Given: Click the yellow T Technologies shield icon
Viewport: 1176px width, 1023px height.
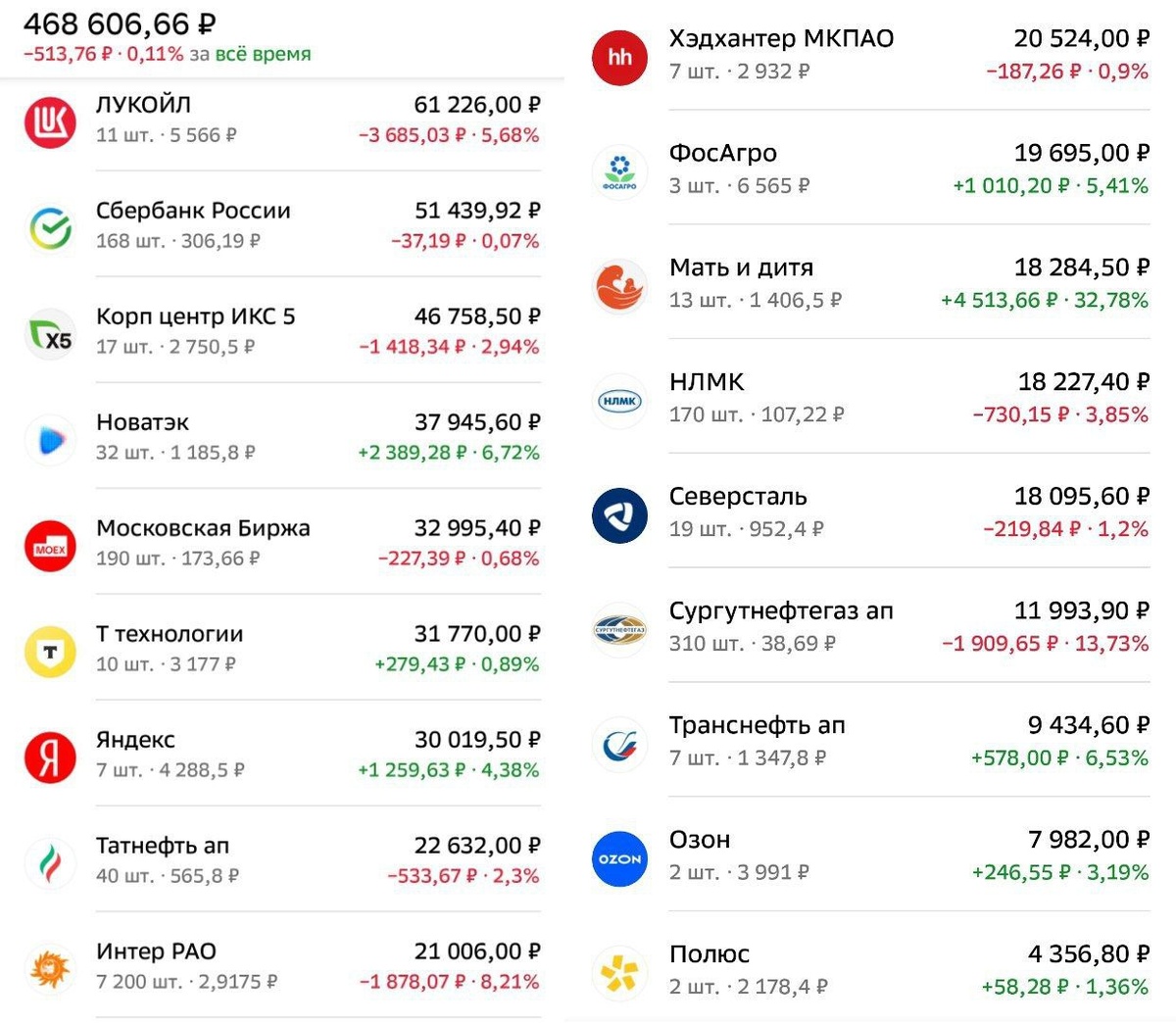Looking at the screenshot, I should [x=50, y=652].
